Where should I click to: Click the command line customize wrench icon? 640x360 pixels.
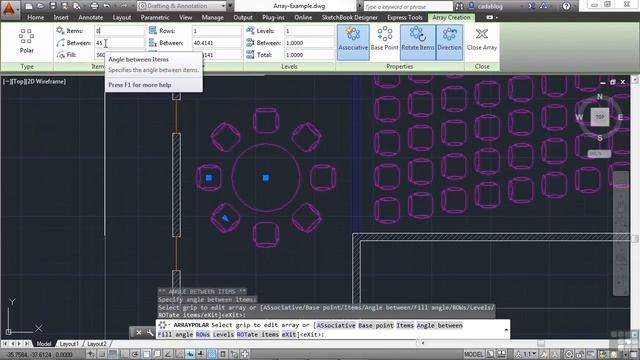point(150,333)
